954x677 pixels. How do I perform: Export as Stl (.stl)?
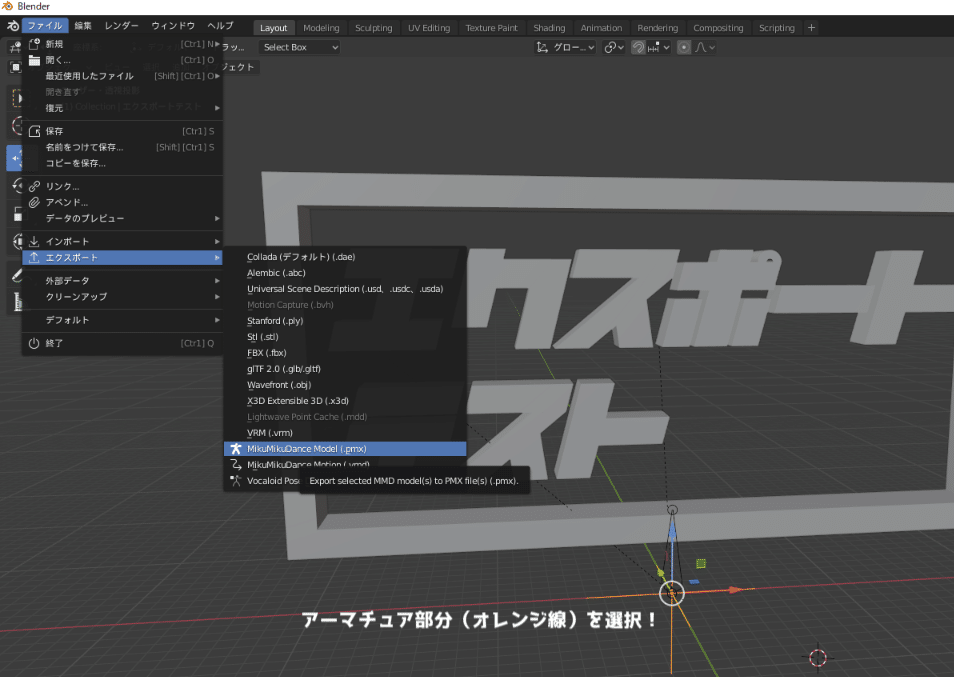[345, 337]
